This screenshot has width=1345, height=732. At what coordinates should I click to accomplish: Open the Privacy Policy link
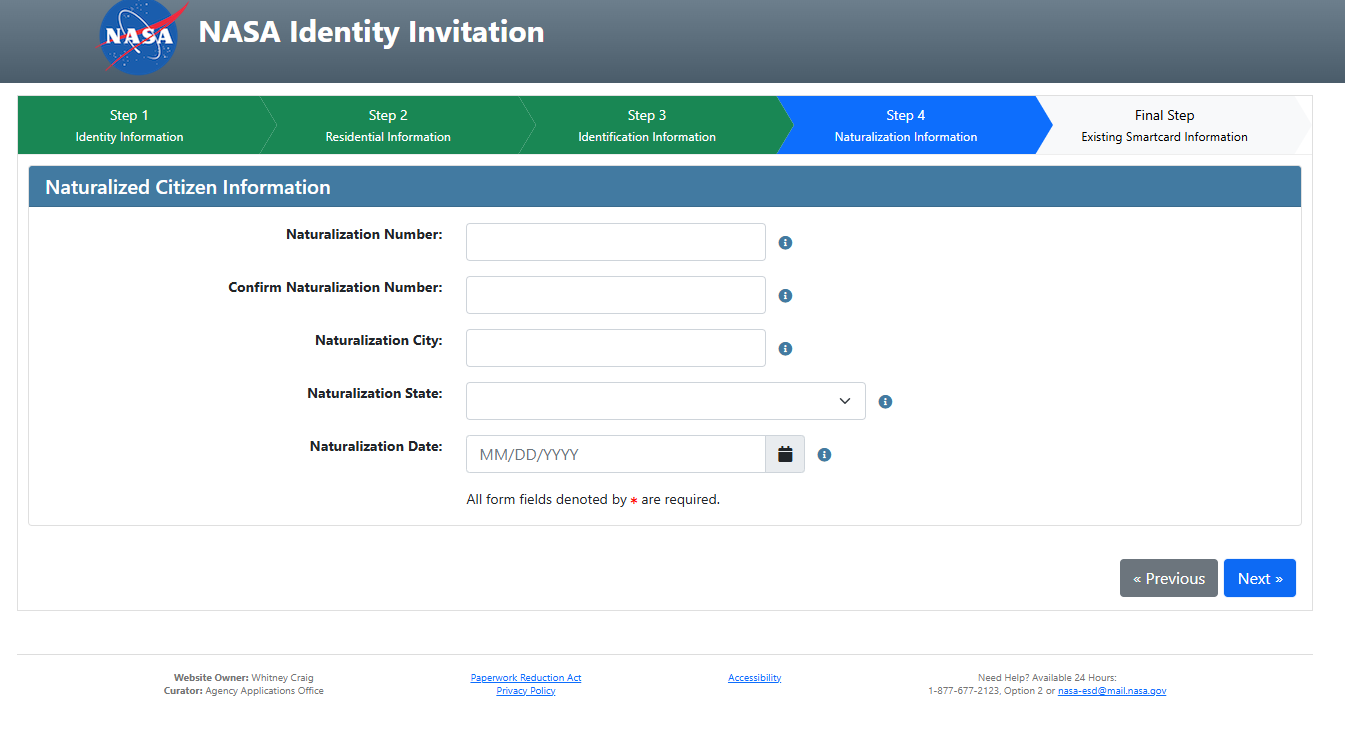[526, 691]
